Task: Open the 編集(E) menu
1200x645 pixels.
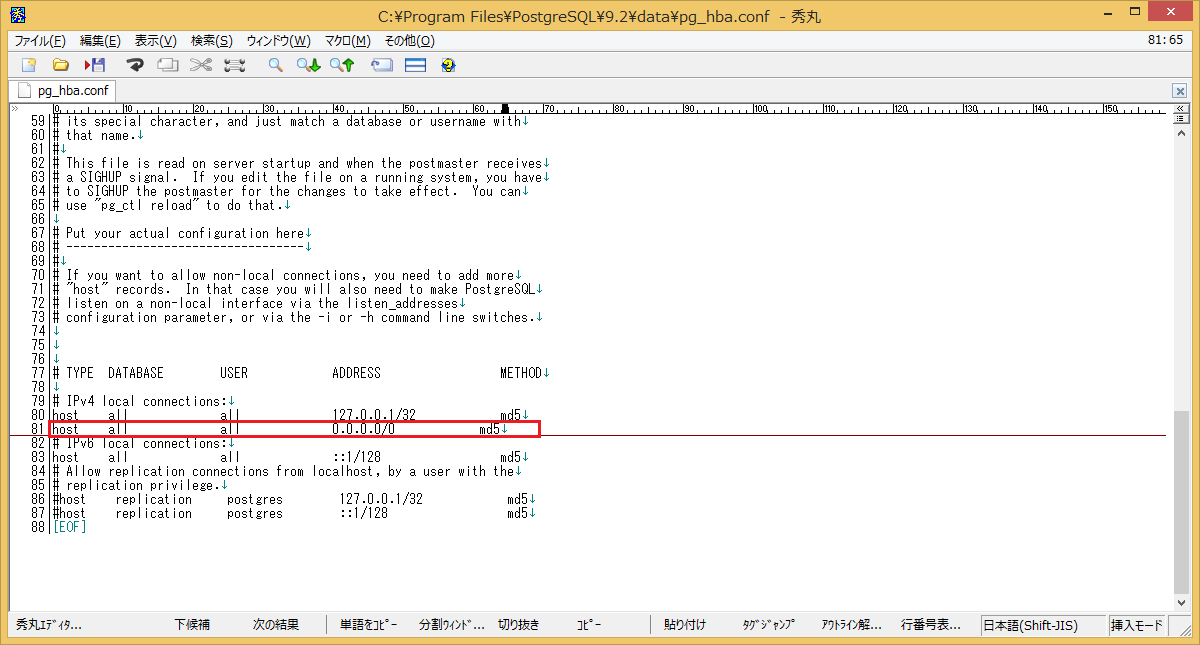Action: click(100, 40)
